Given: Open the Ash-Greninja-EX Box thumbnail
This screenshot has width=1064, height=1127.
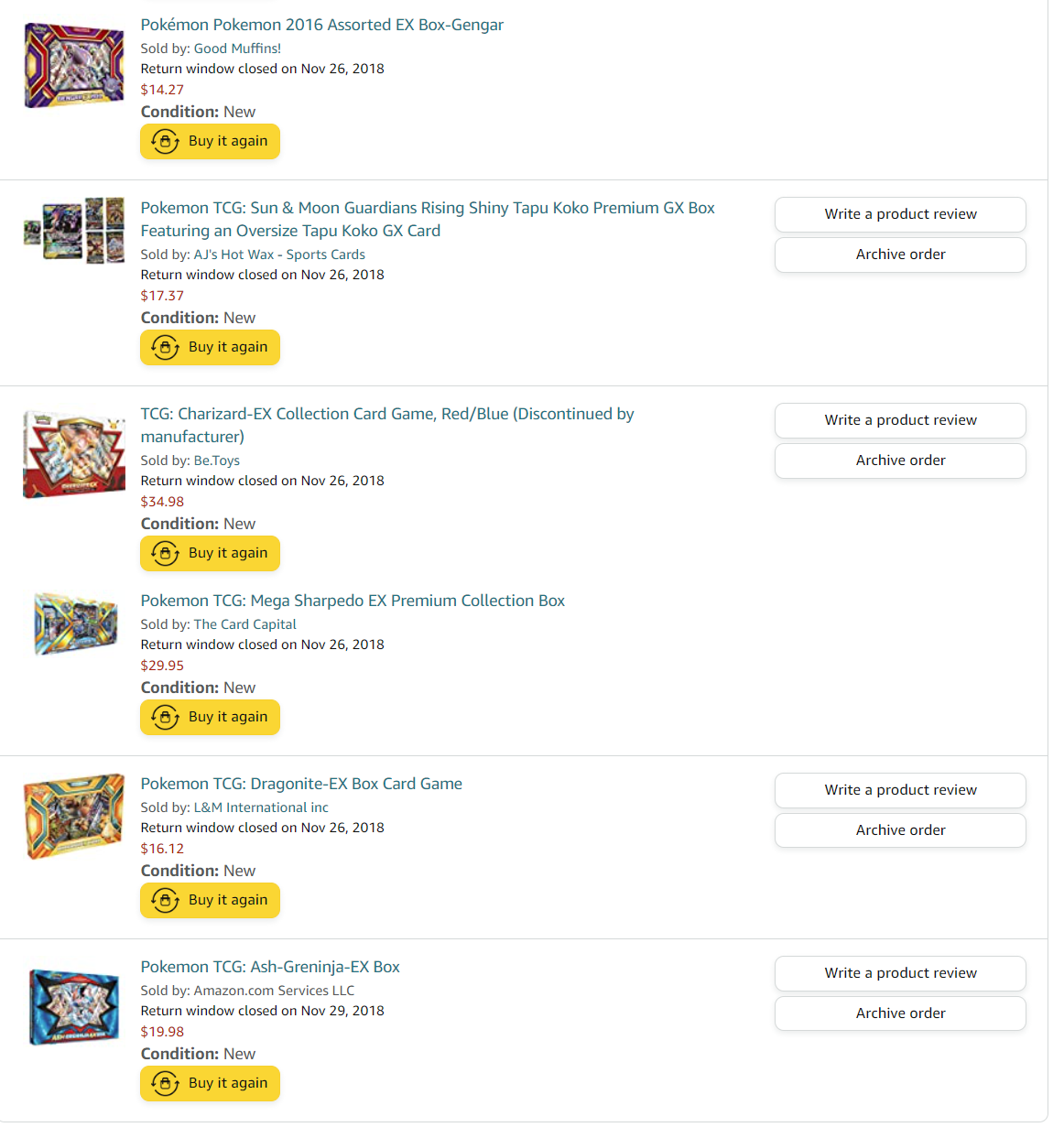Looking at the screenshot, I should click(x=74, y=1006).
